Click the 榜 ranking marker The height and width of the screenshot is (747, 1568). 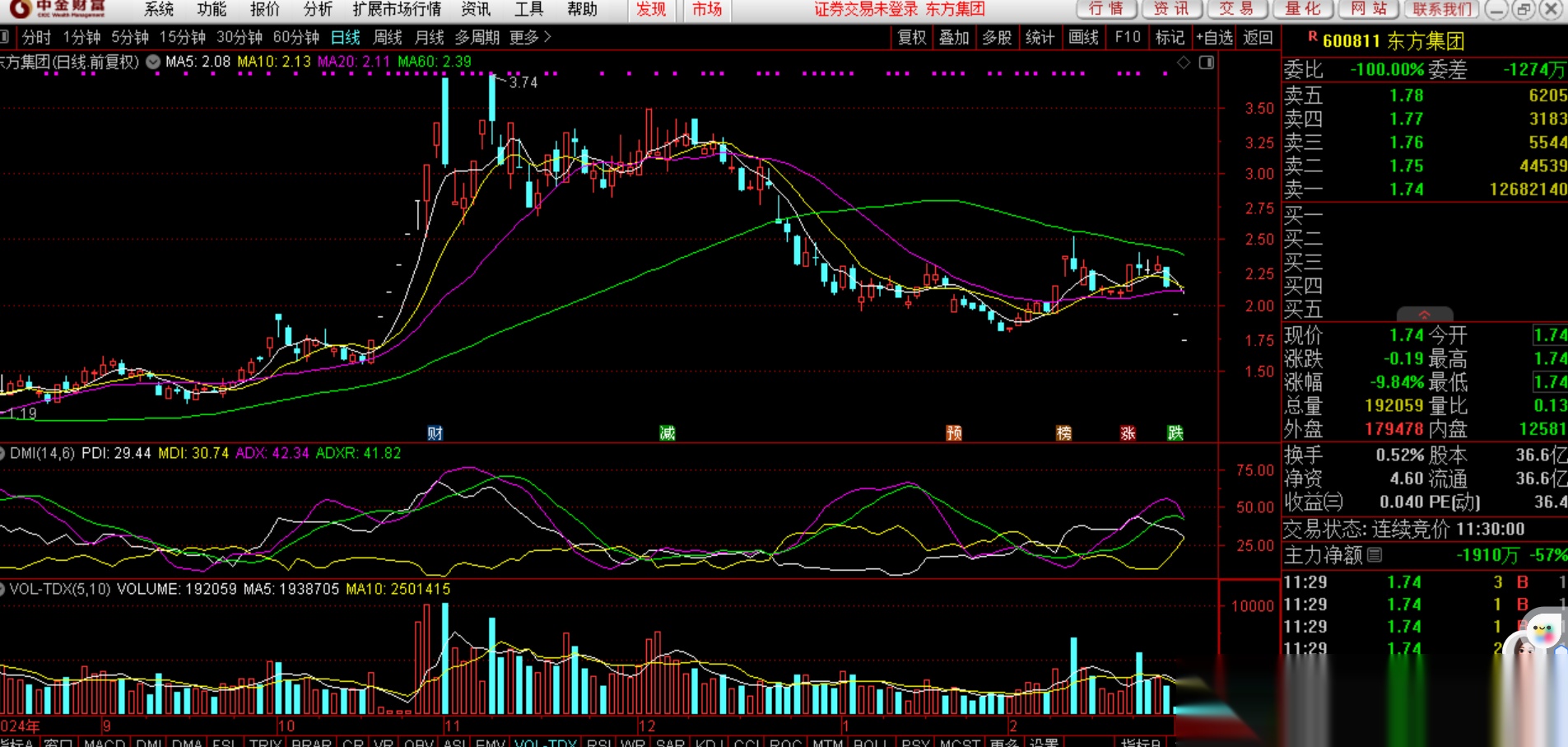coord(1064,433)
